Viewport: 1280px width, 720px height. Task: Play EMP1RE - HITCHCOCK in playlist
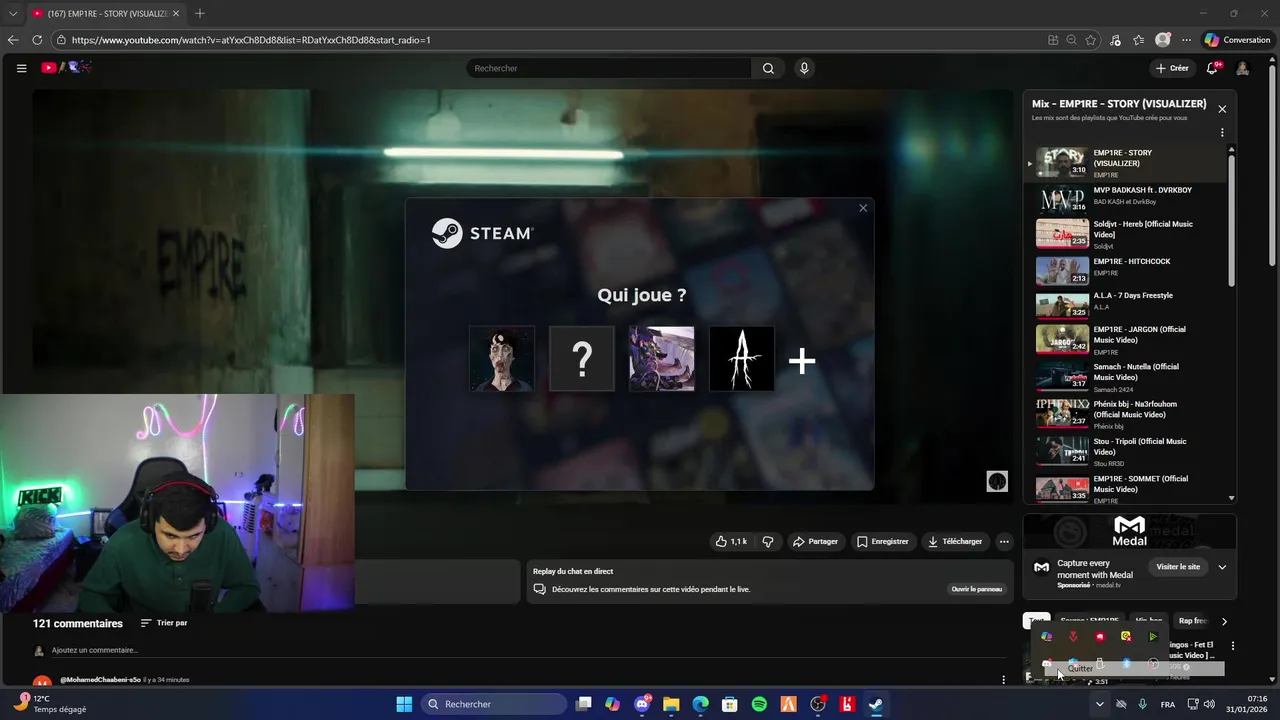[x=1125, y=269]
